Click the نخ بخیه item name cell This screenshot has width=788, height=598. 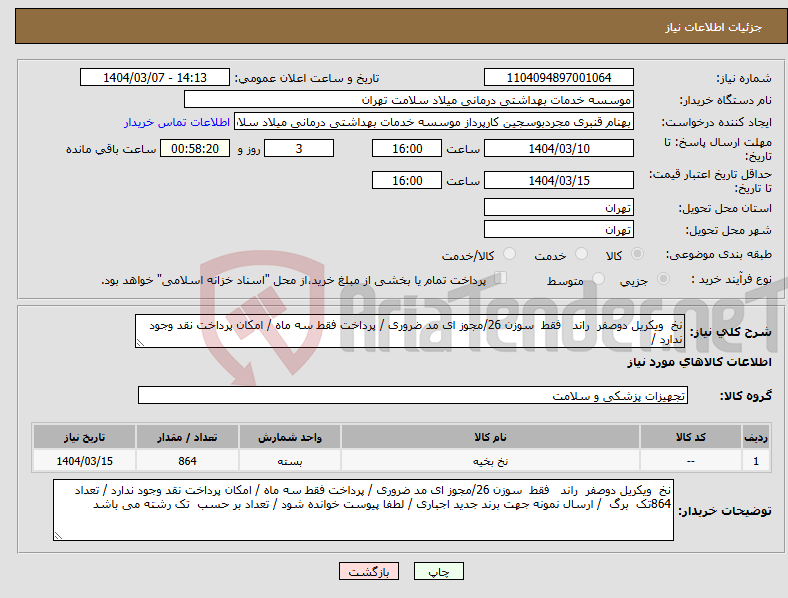[490, 460]
